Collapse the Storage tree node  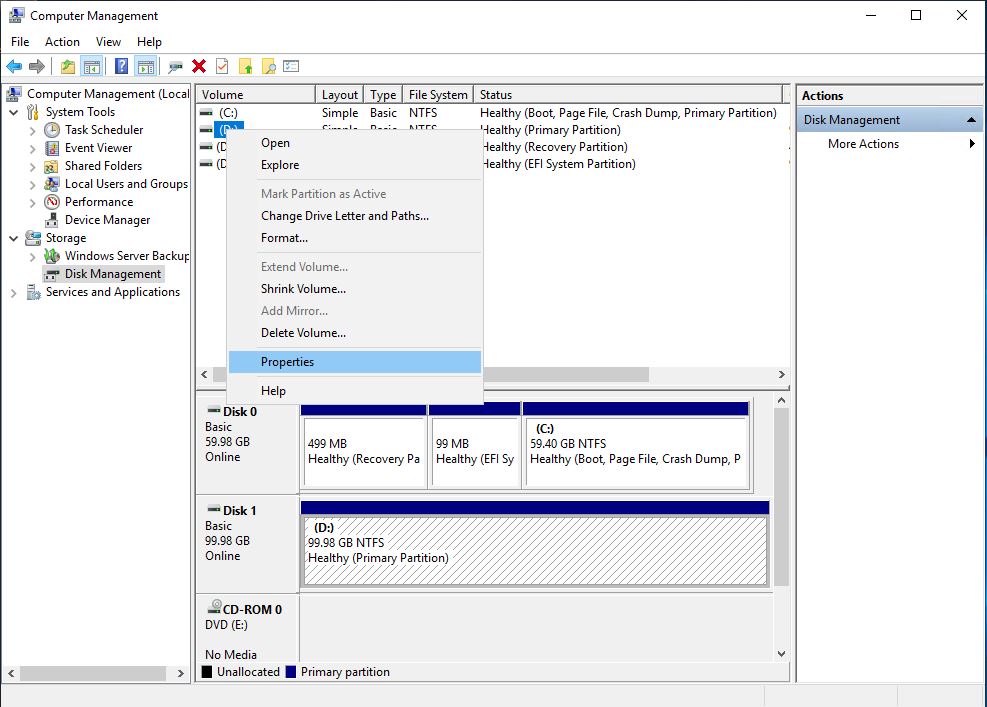pos(13,239)
